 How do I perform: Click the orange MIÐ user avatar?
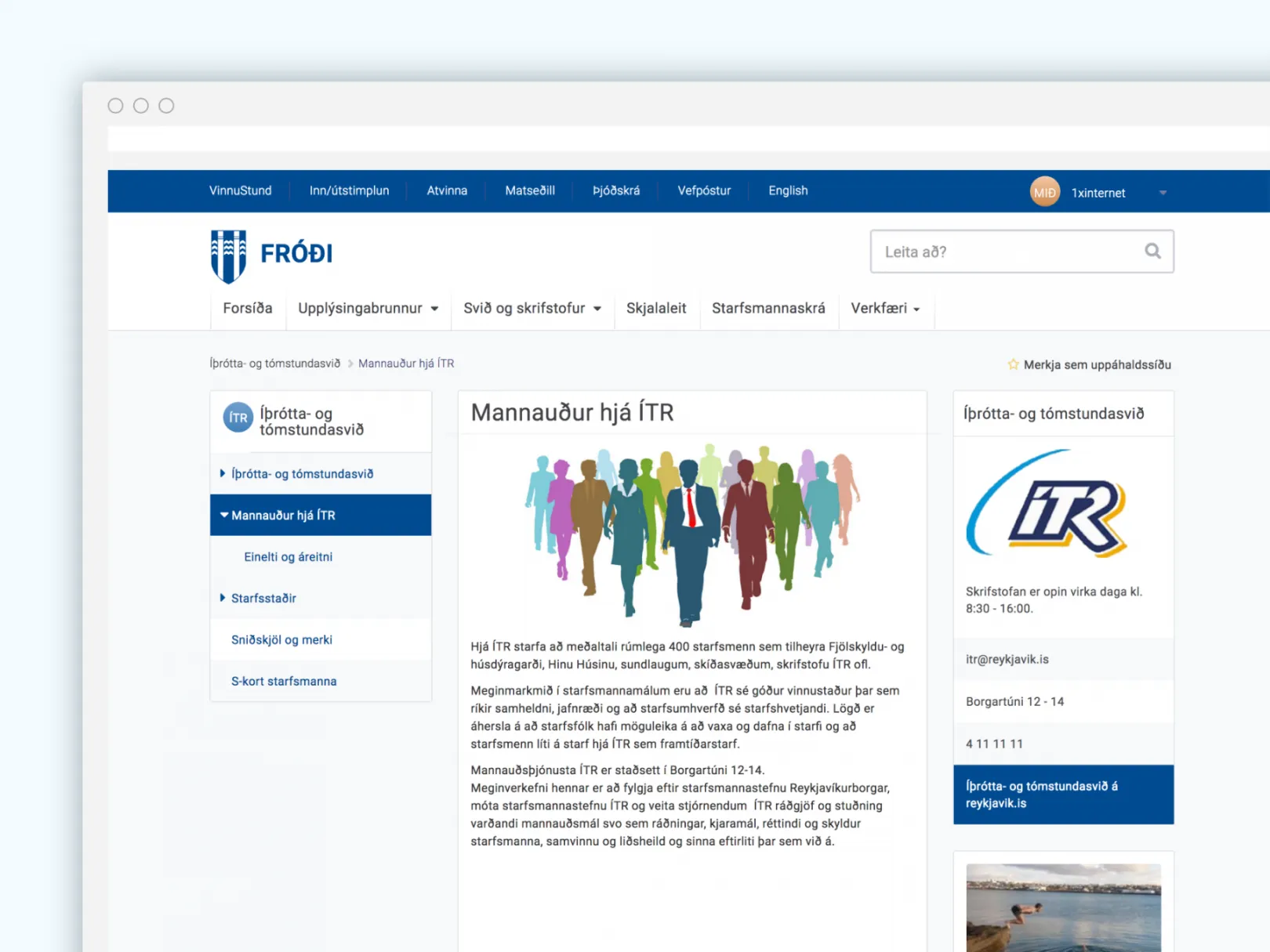click(1044, 192)
